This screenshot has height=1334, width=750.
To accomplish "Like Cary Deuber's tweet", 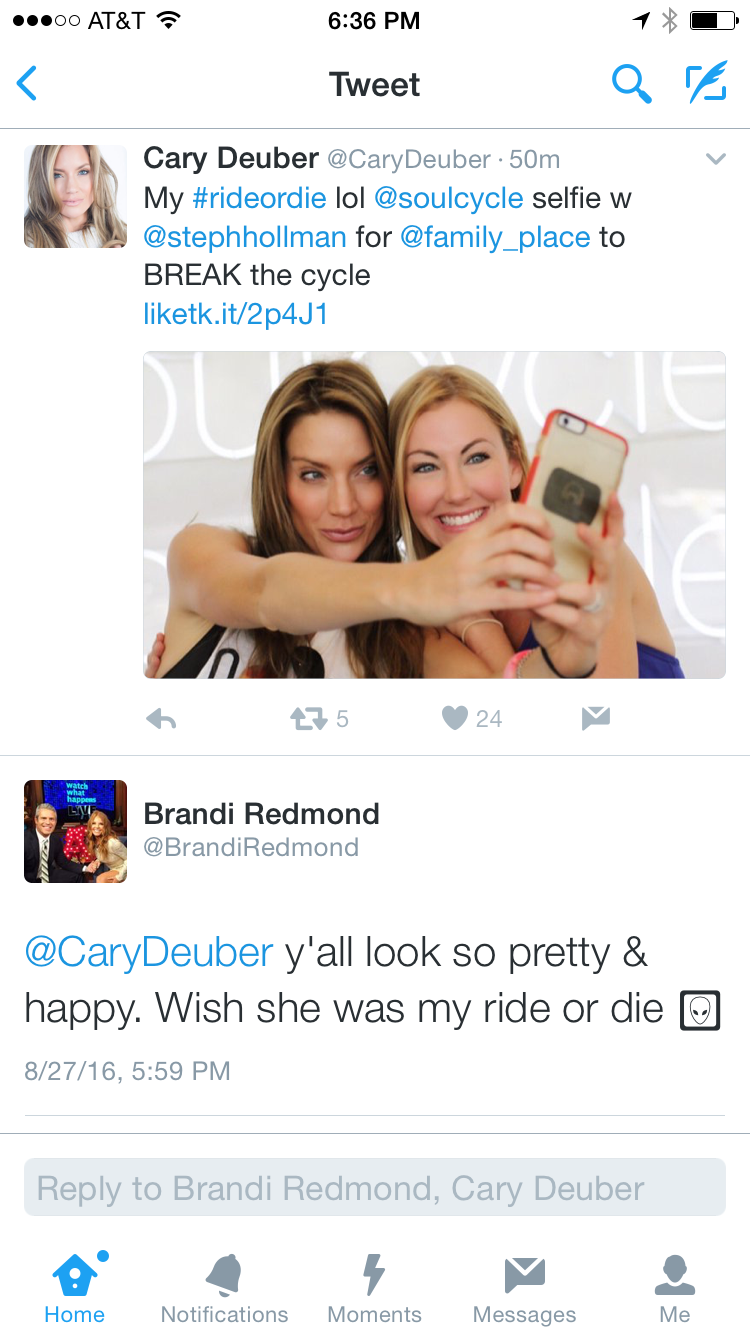I will tap(456, 718).
